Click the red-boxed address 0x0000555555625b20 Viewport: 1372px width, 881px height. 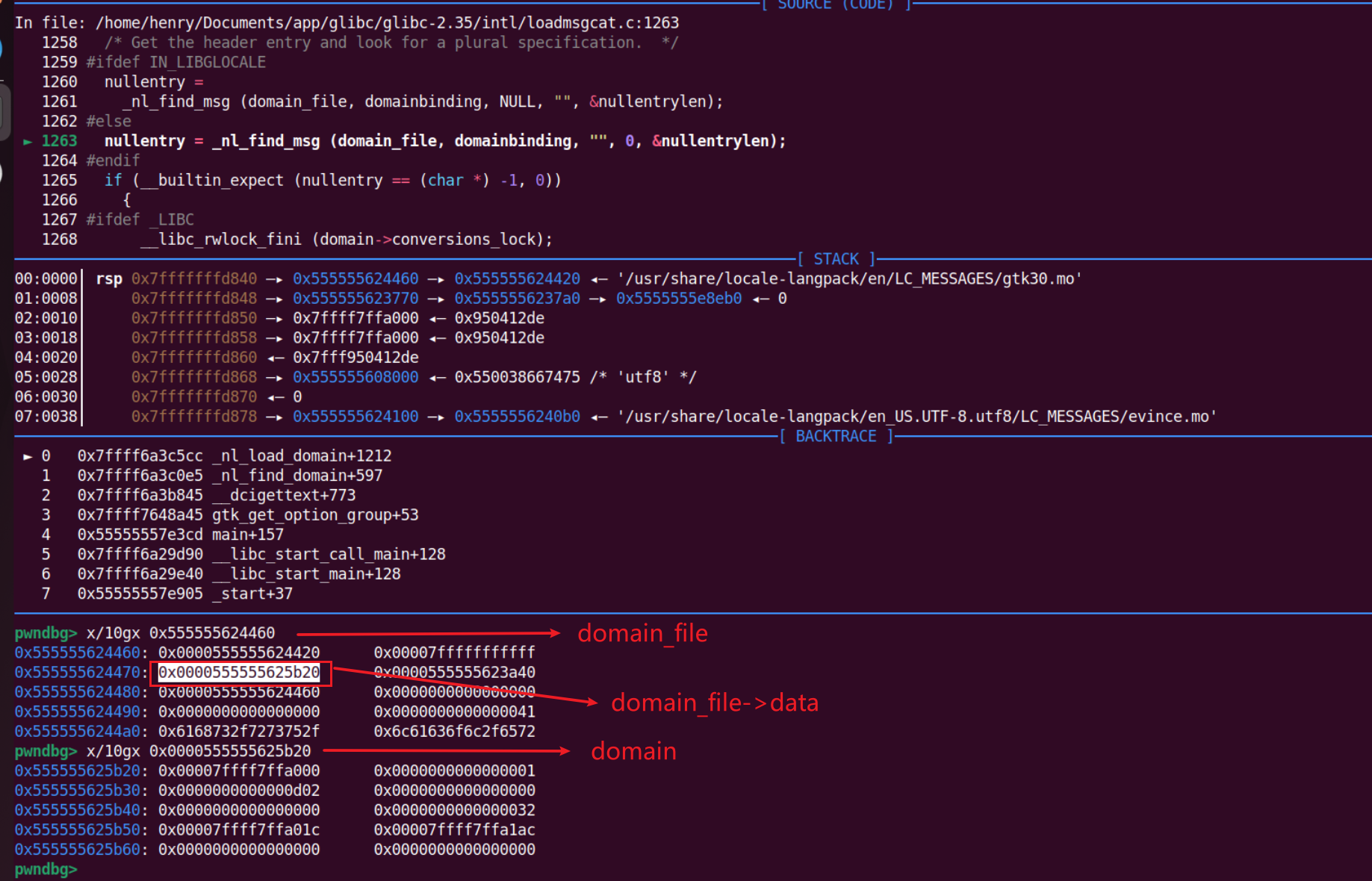(x=239, y=673)
